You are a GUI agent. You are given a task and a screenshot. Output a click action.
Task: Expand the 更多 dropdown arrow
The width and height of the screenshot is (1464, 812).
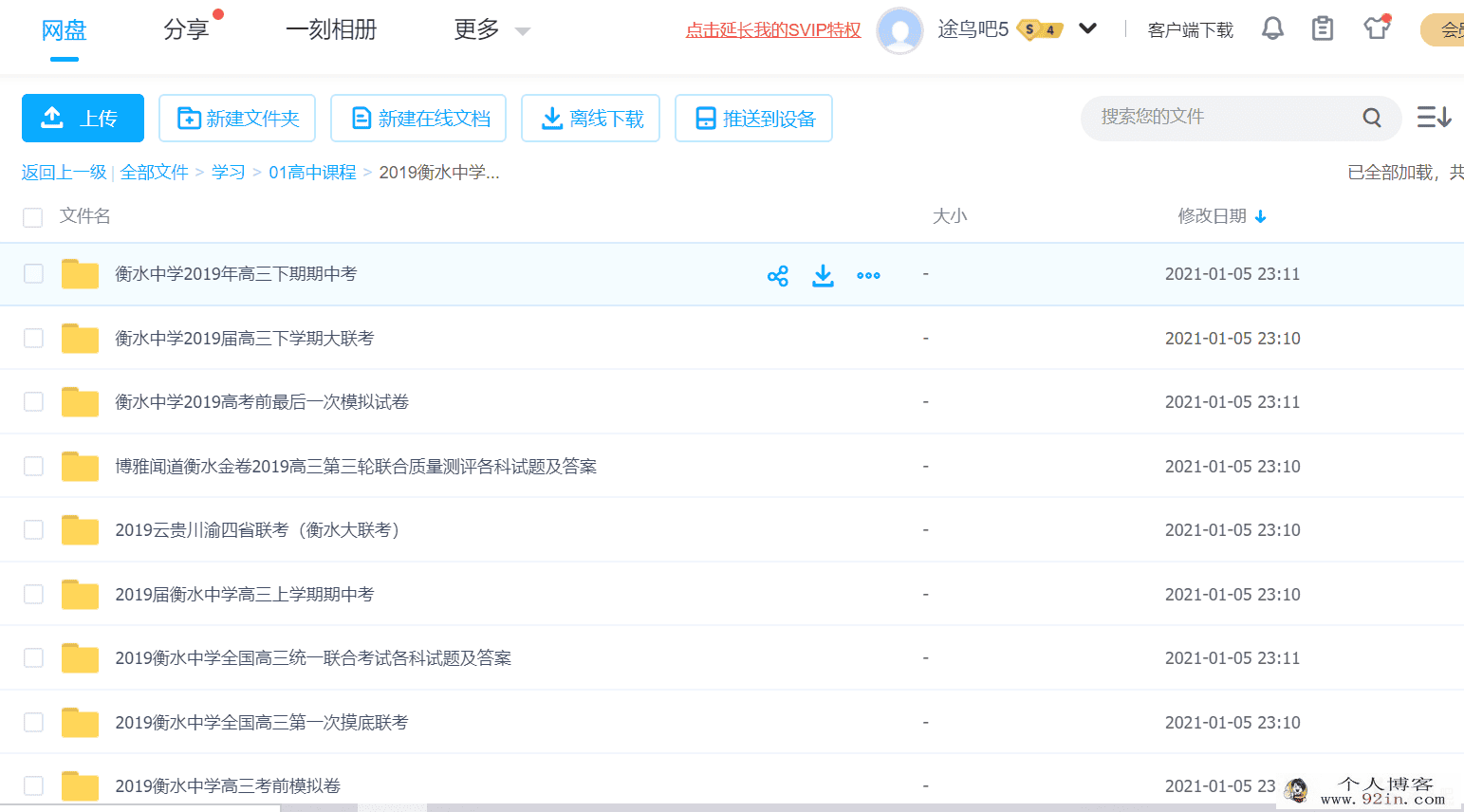click(522, 31)
